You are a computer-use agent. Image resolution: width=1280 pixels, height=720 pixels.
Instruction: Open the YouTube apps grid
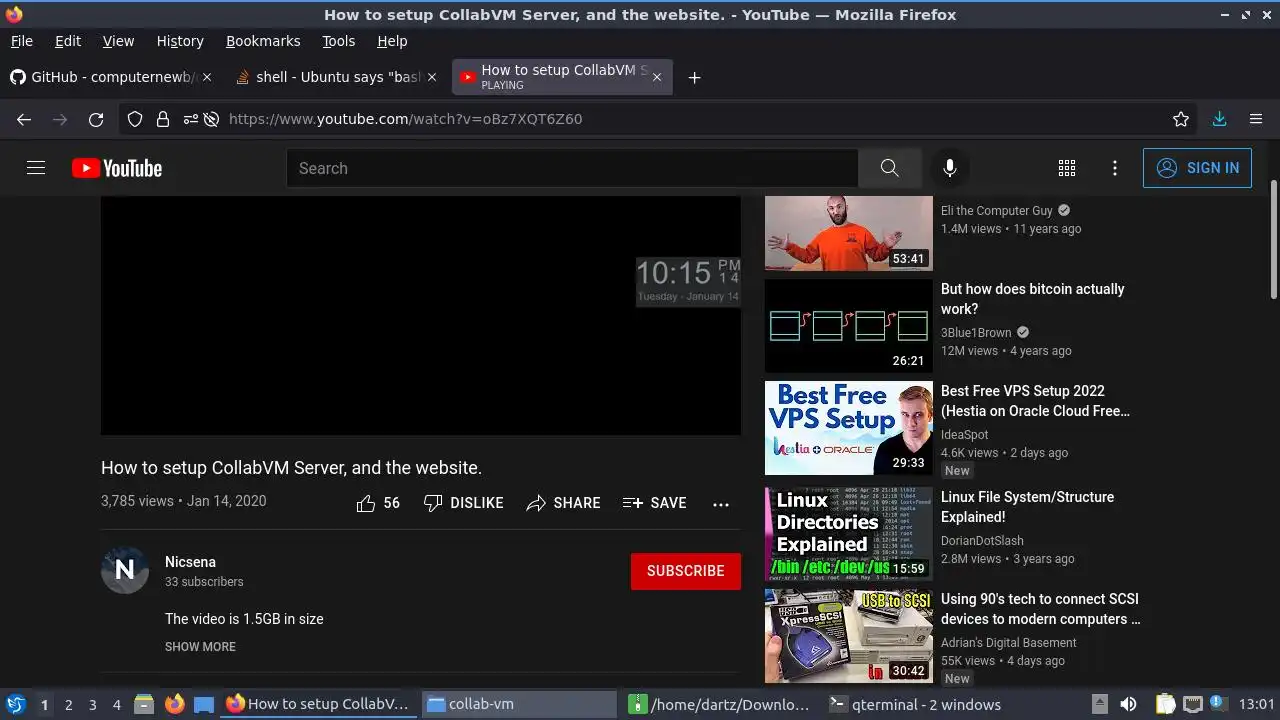pyautogui.click(x=1067, y=168)
